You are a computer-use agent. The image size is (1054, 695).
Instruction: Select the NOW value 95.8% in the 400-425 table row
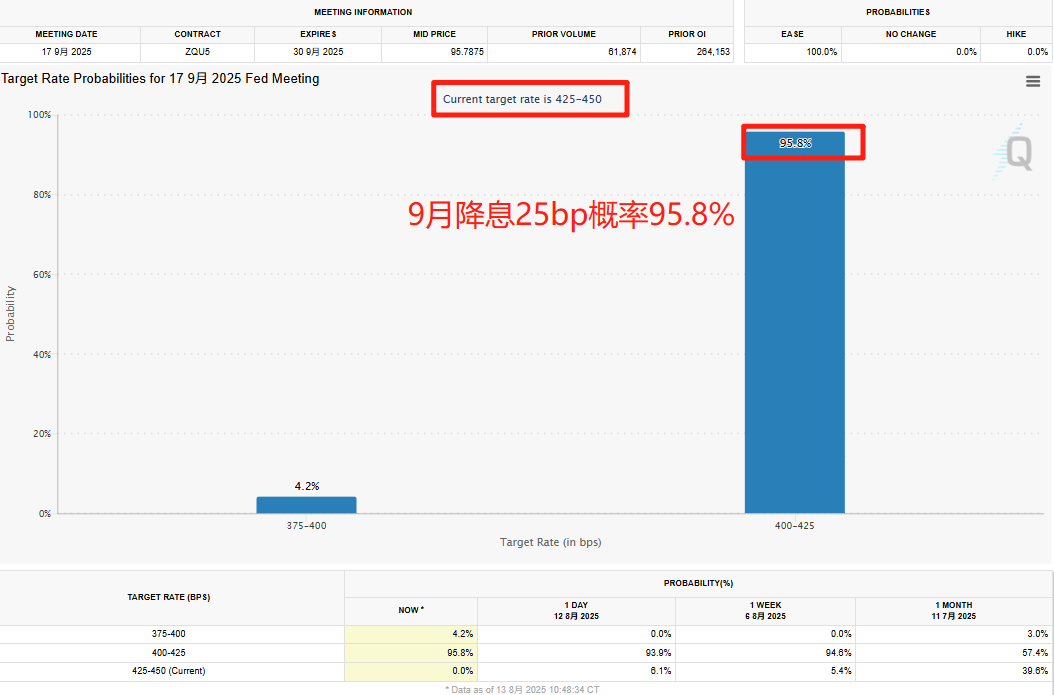[x=460, y=653]
